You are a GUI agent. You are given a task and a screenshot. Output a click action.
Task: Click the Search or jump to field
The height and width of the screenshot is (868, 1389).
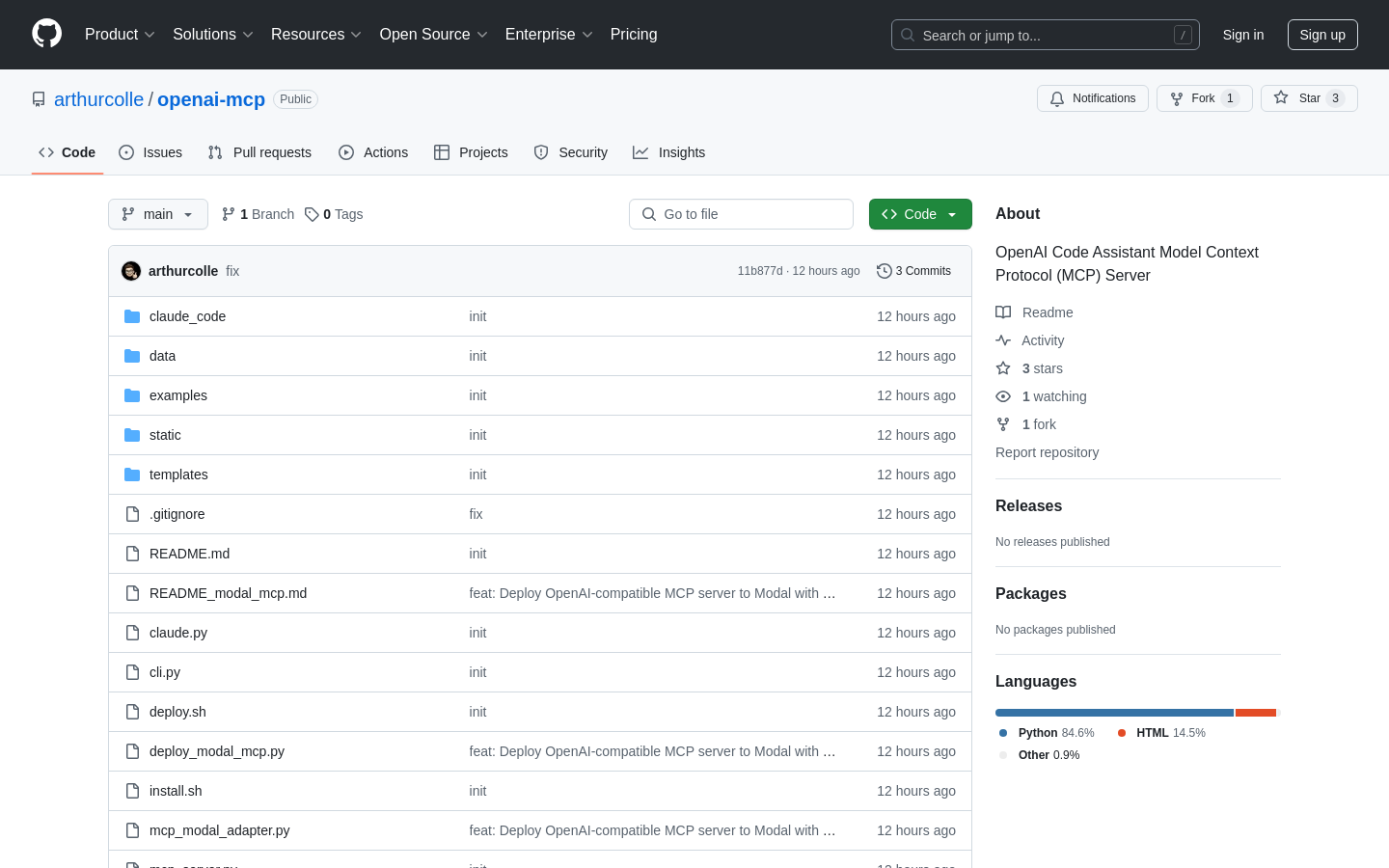point(1046,35)
